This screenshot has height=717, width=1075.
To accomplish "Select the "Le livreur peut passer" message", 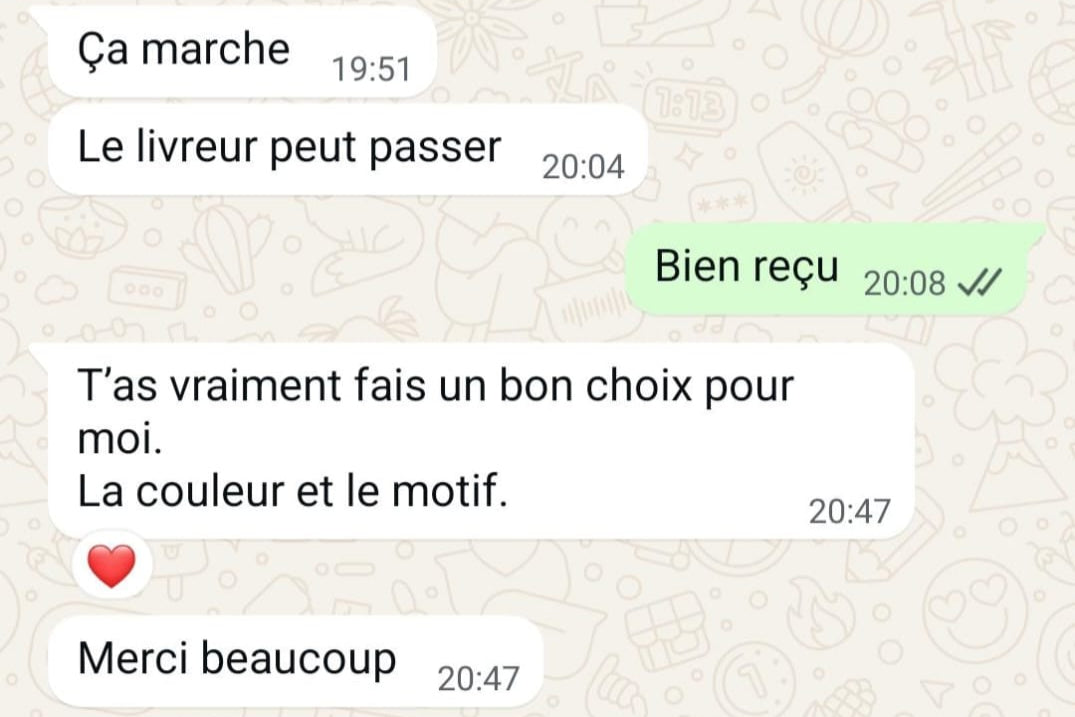I will click(x=349, y=149).
